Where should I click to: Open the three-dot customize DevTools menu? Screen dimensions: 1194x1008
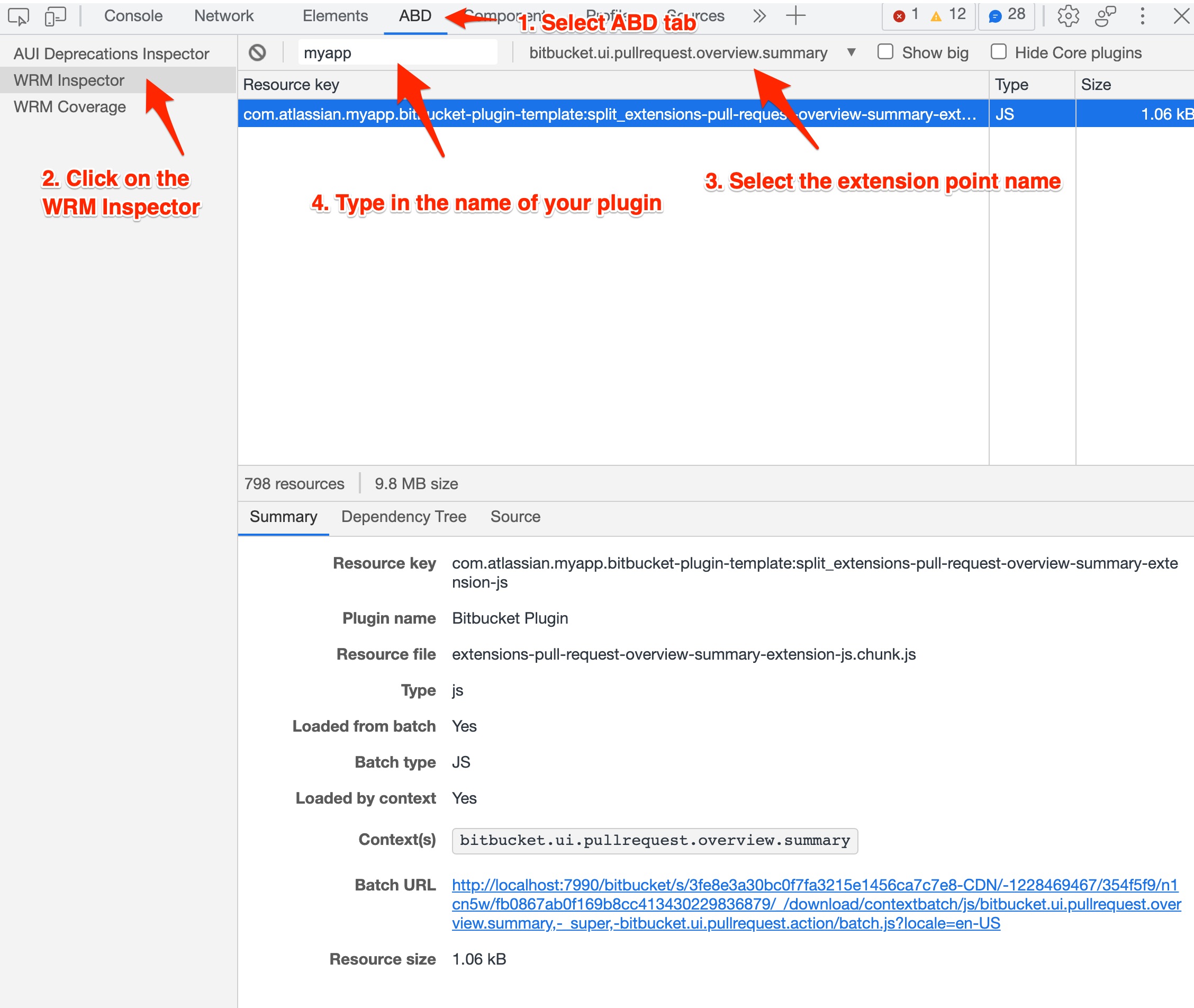click(x=1142, y=16)
